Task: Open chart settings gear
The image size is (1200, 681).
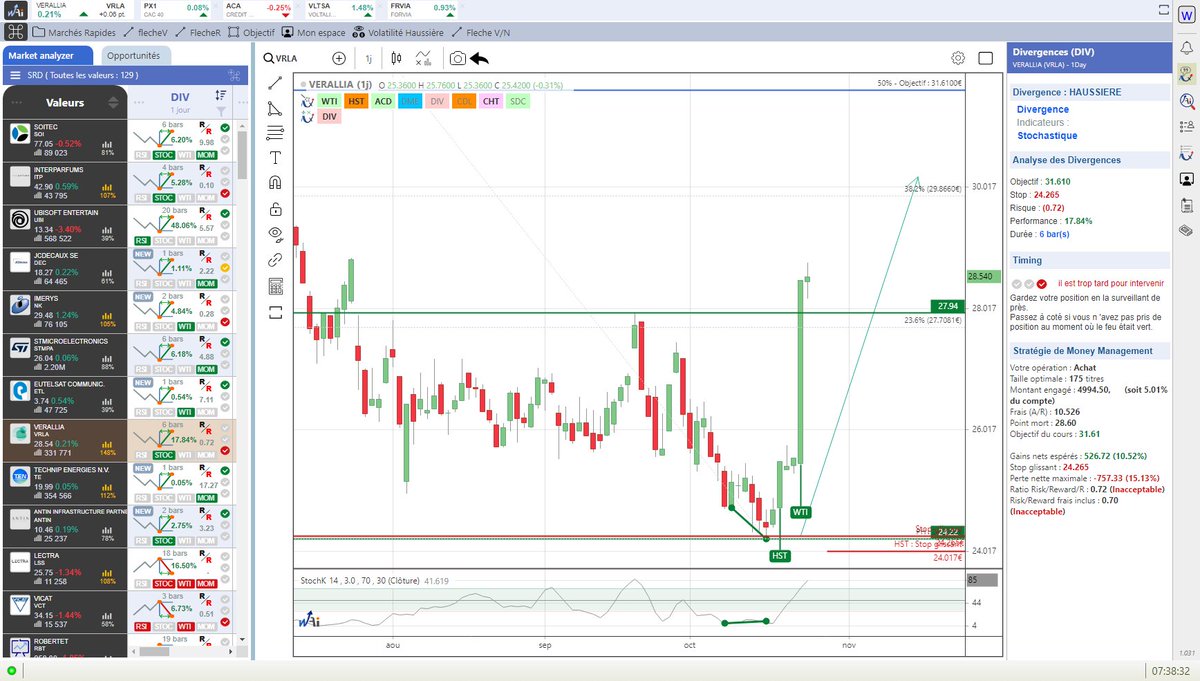Action: click(958, 59)
